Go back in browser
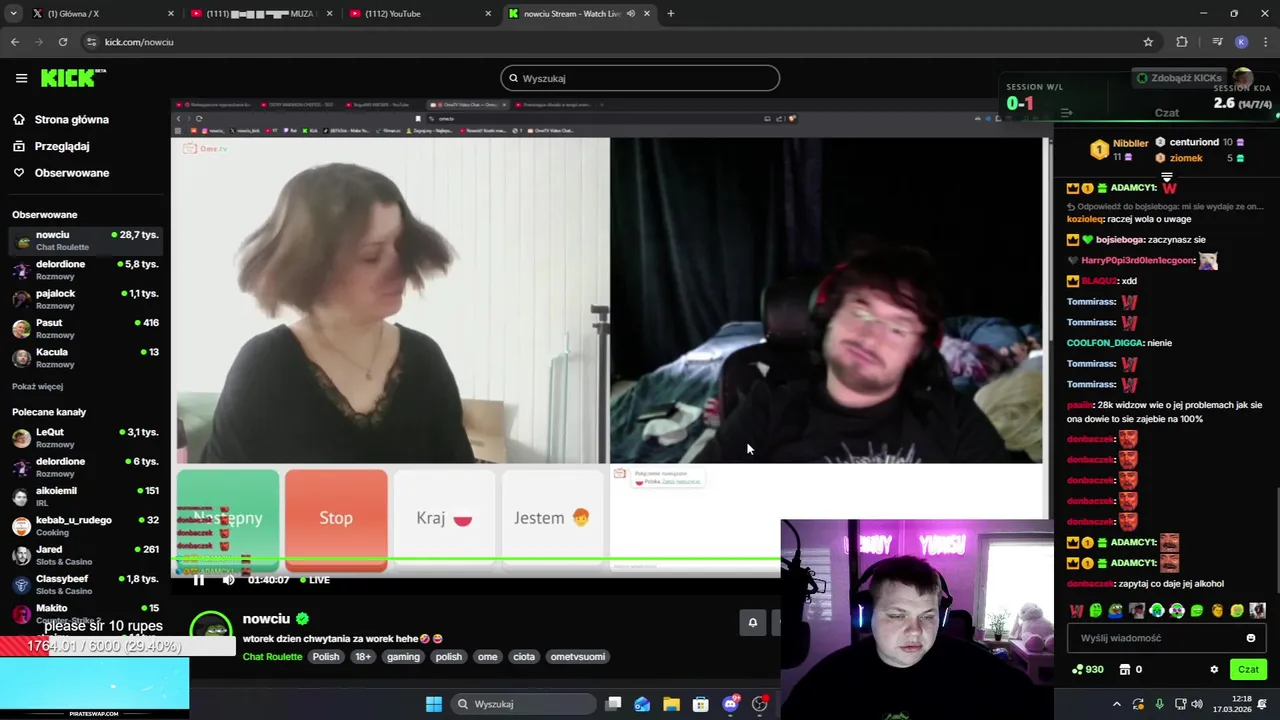1280x720 pixels. pos(15,42)
